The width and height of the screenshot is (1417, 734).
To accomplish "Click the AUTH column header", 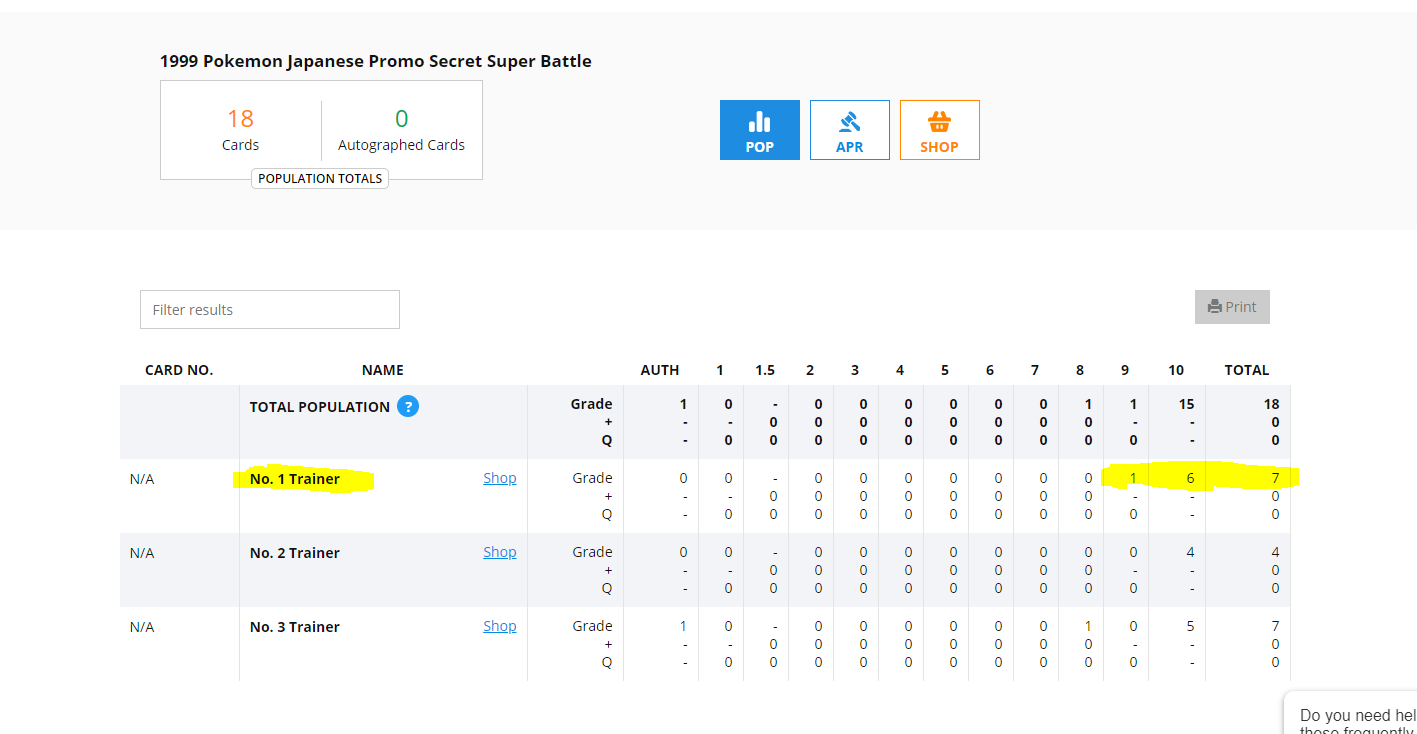I will [660, 370].
